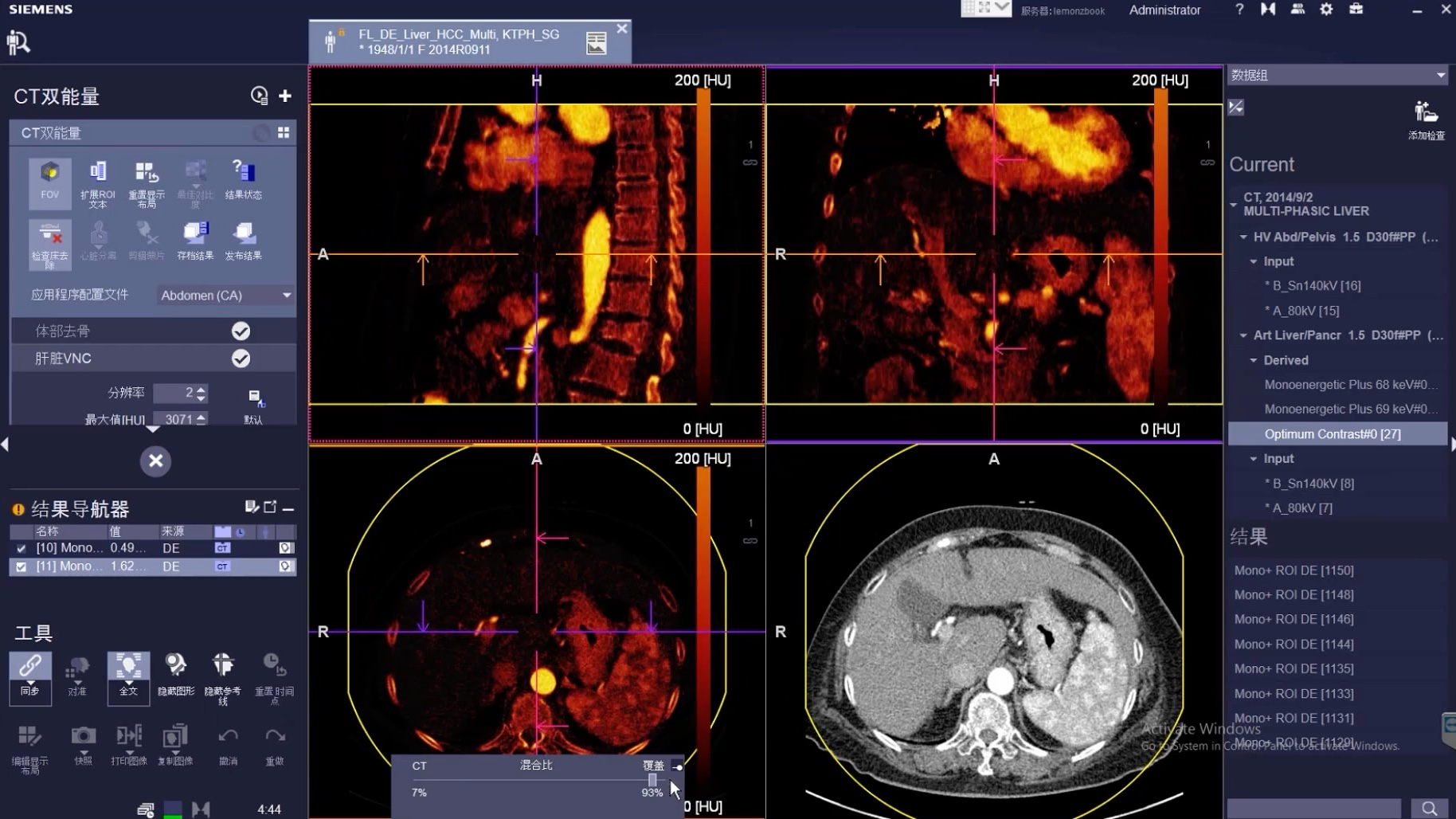Open the 结果状态 result status icon
The height and width of the screenshot is (819, 1456).
[x=244, y=179]
